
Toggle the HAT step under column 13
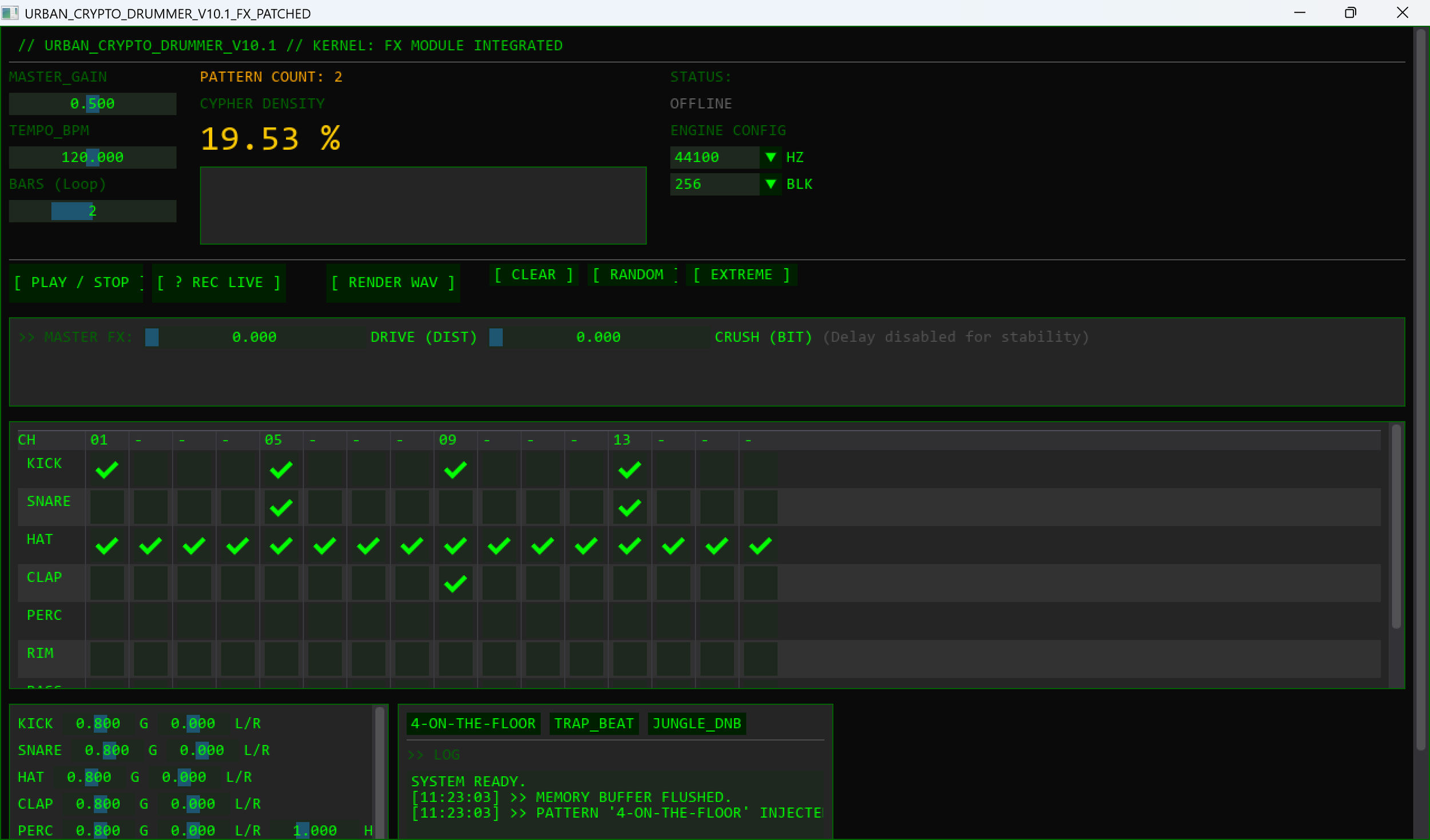pos(629,545)
